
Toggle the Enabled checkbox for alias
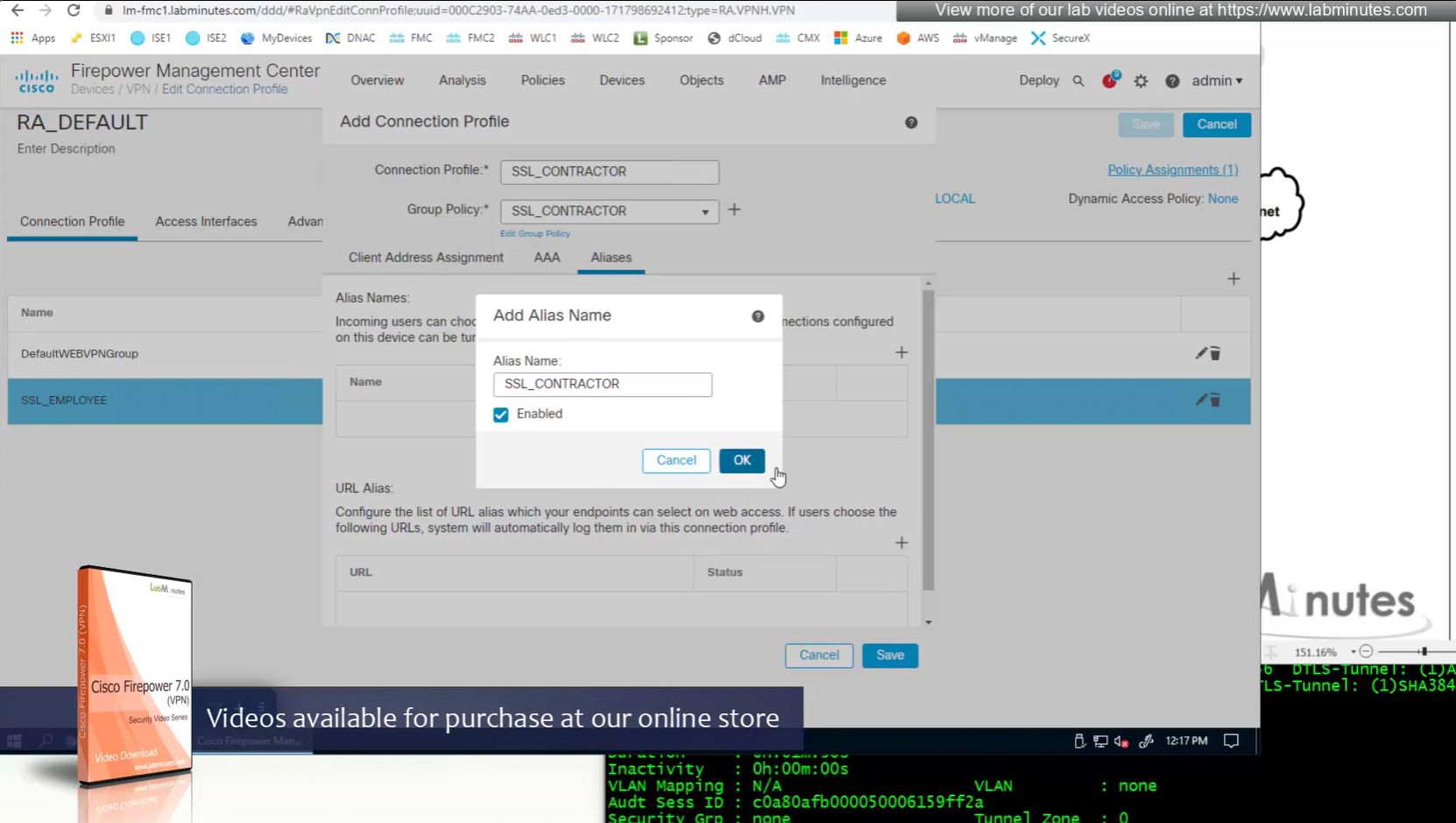[x=501, y=415]
